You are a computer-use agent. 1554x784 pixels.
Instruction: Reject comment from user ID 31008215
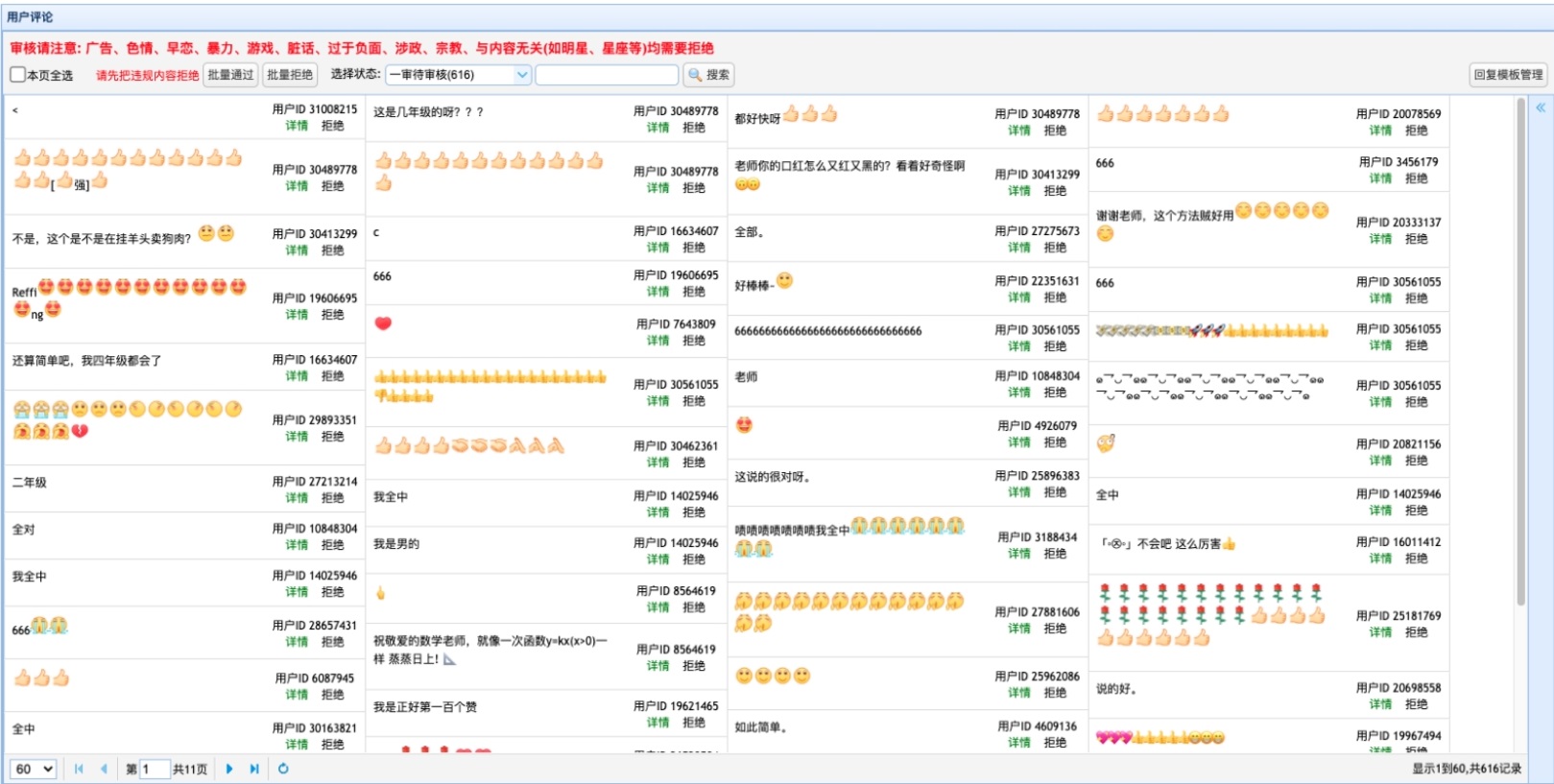point(333,126)
